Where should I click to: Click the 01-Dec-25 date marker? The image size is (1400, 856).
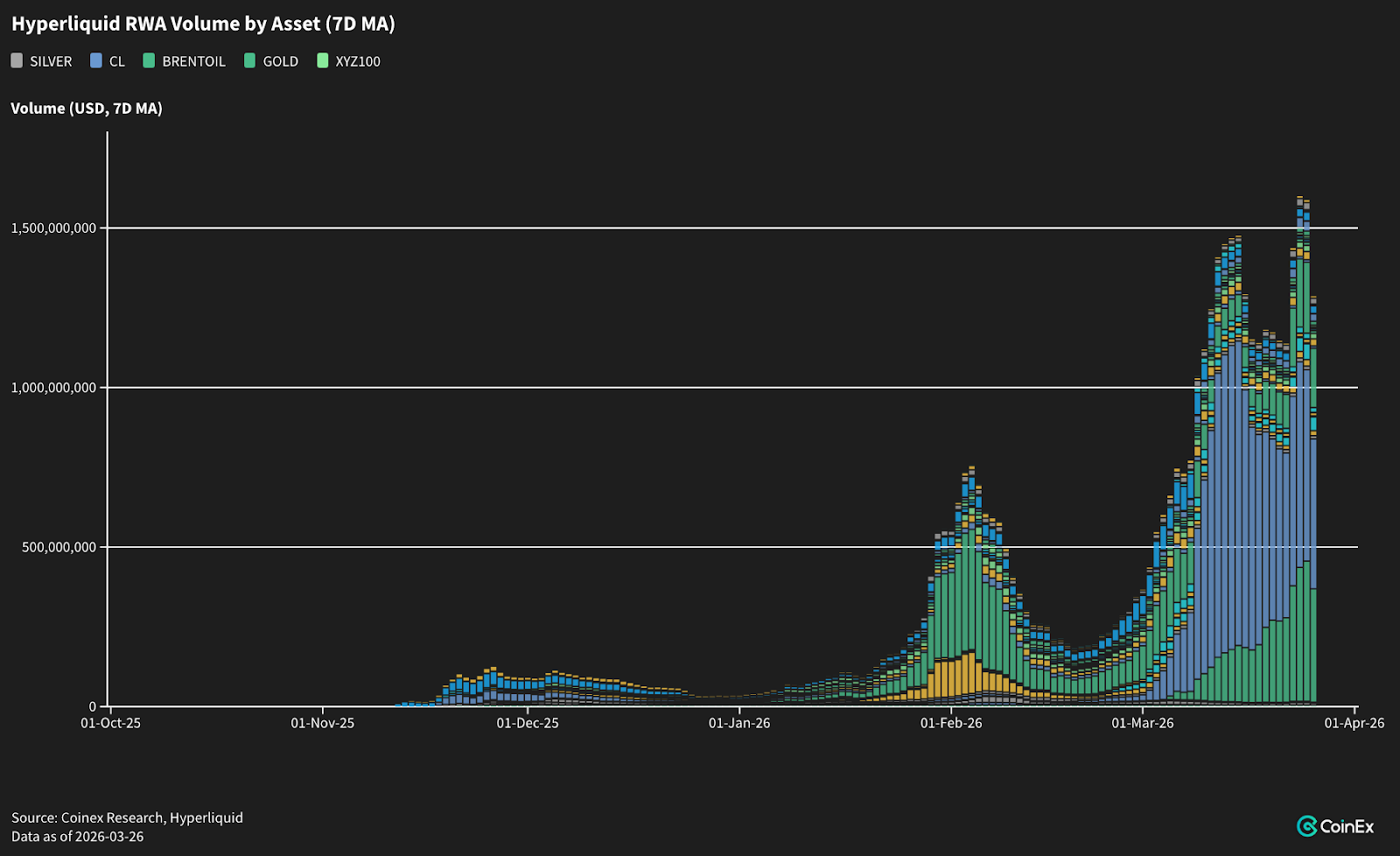pyautogui.click(x=528, y=723)
